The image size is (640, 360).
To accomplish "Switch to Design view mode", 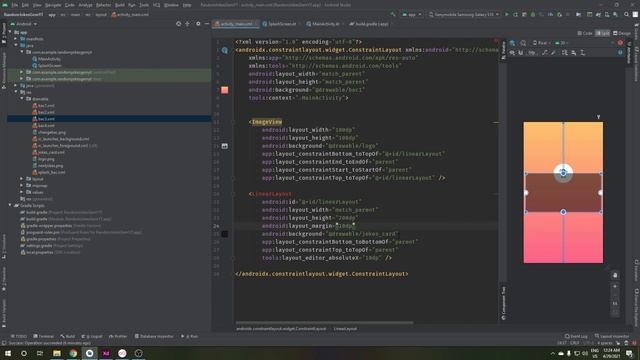I will pyautogui.click(x=622, y=33).
